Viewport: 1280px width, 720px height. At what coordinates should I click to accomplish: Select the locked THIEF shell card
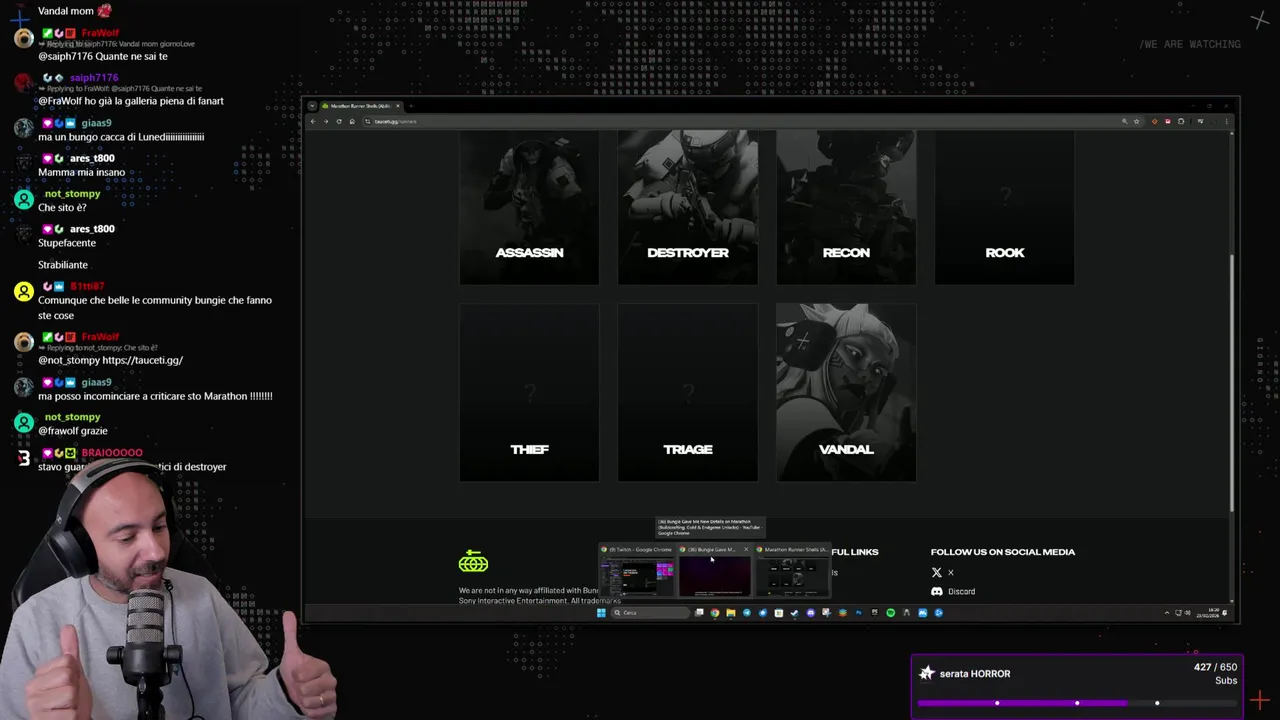pyautogui.click(x=529, y=393)
